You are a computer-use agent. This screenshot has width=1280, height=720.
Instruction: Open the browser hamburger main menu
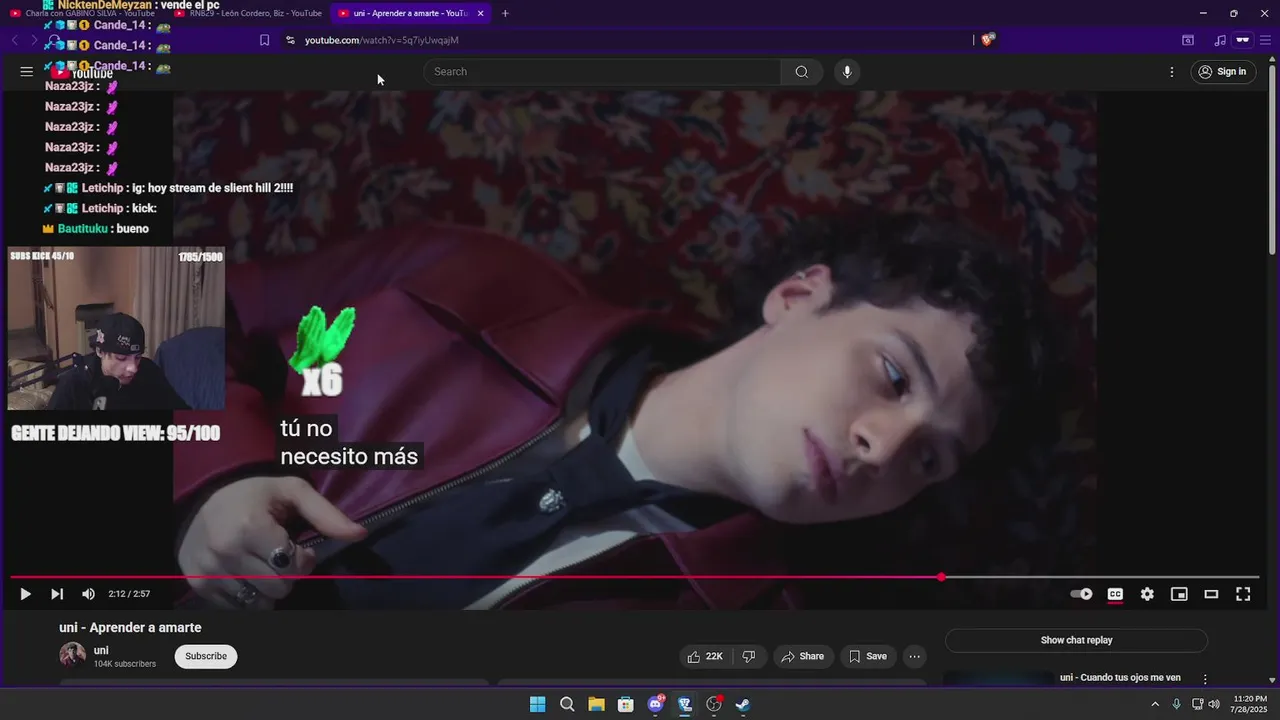[1265, 40]
